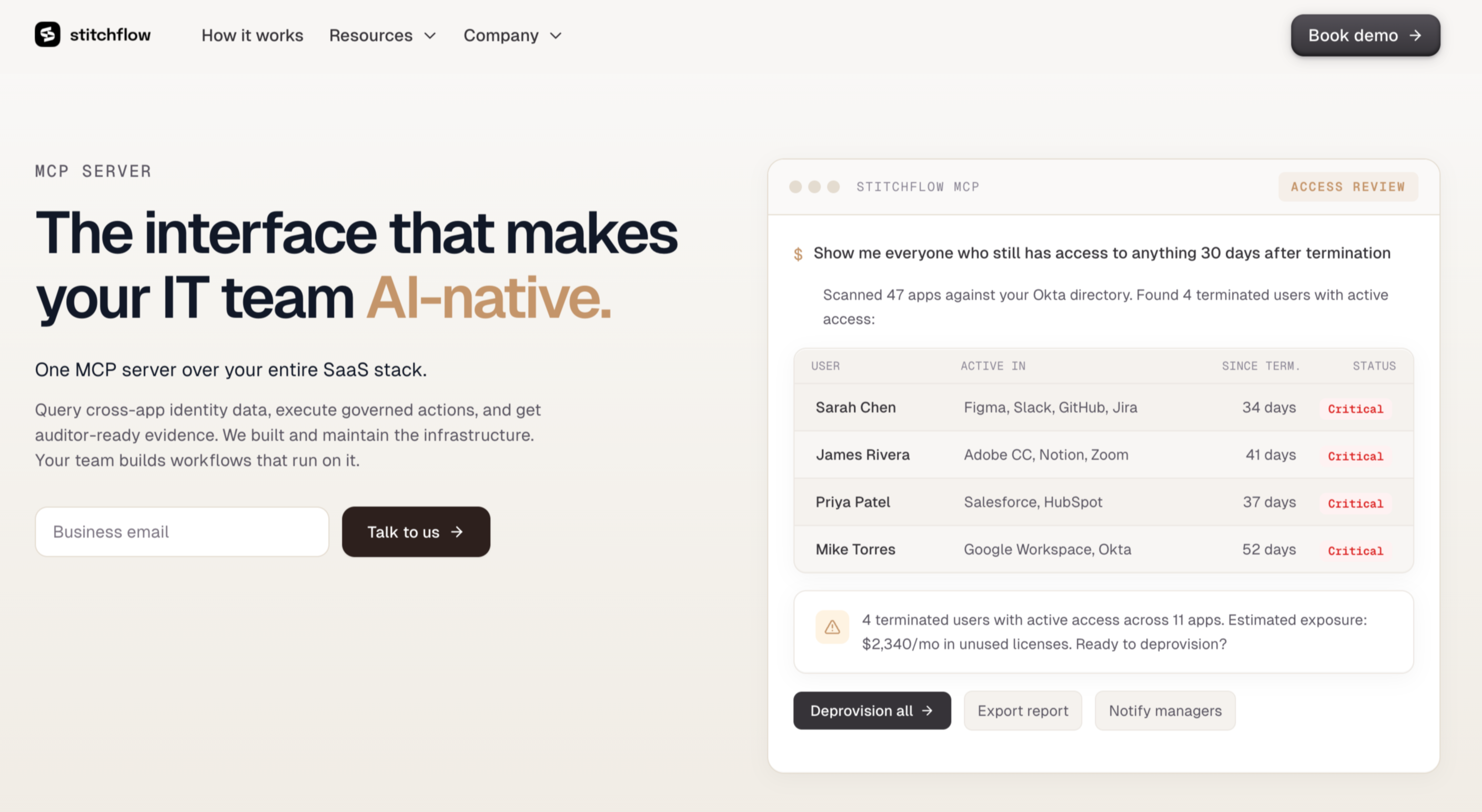This screenshot has height=812, width=1482.
Task: Click the Book demo button
Action: (1365, 36)
